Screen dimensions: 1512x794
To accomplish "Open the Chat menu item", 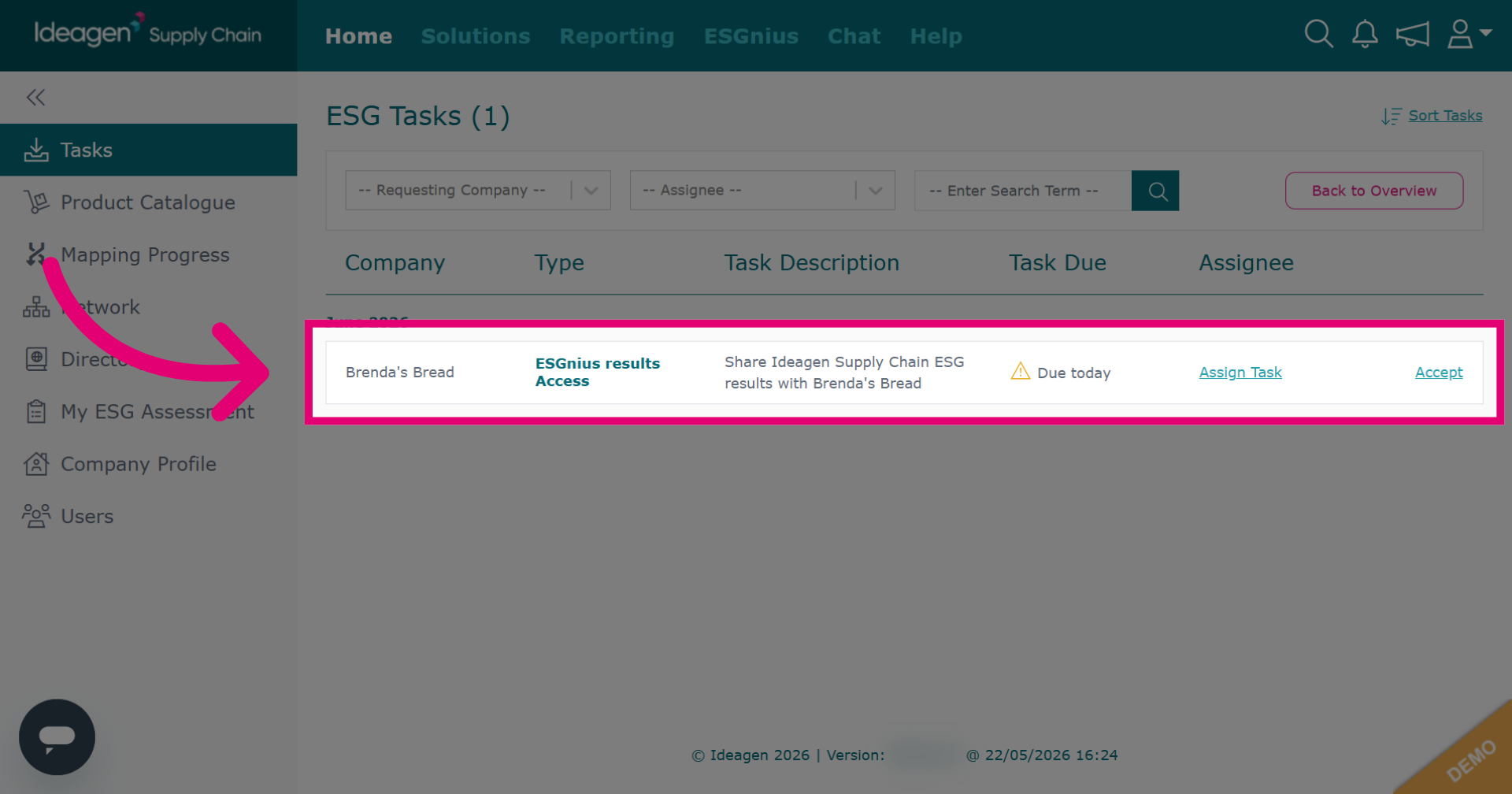I will (854, 36).
